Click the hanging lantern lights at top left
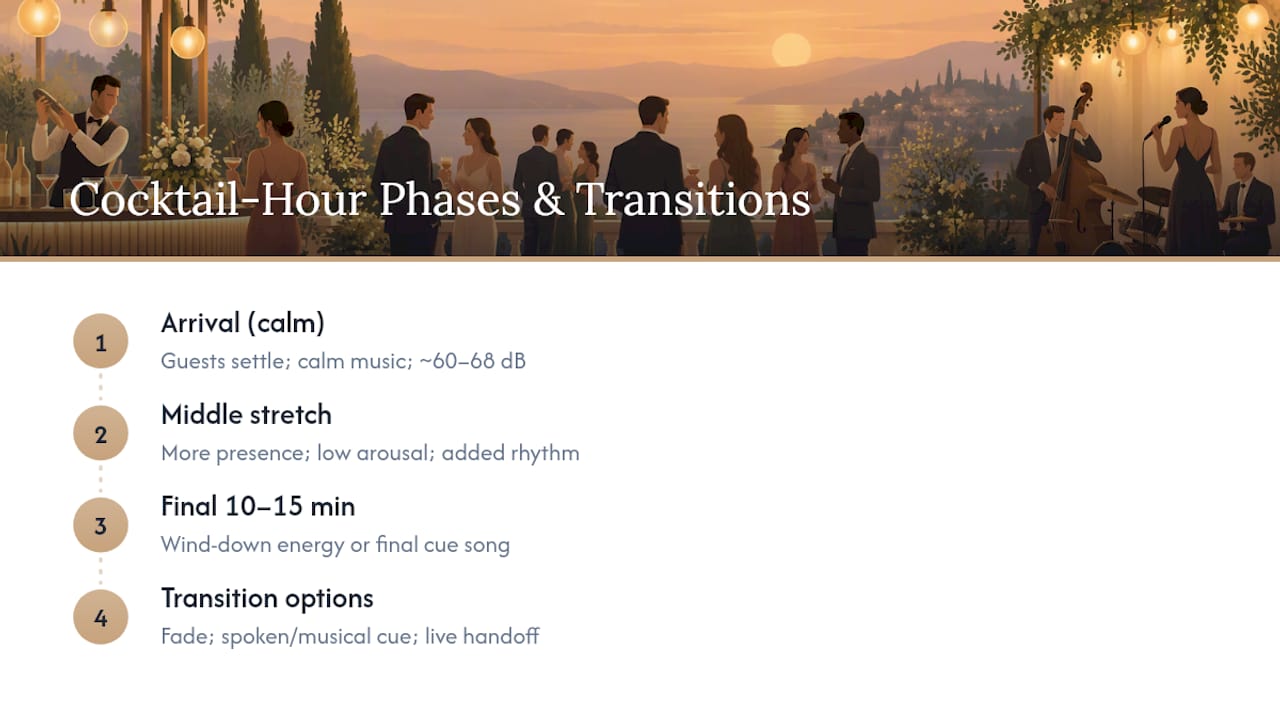 tap(105, 25)
